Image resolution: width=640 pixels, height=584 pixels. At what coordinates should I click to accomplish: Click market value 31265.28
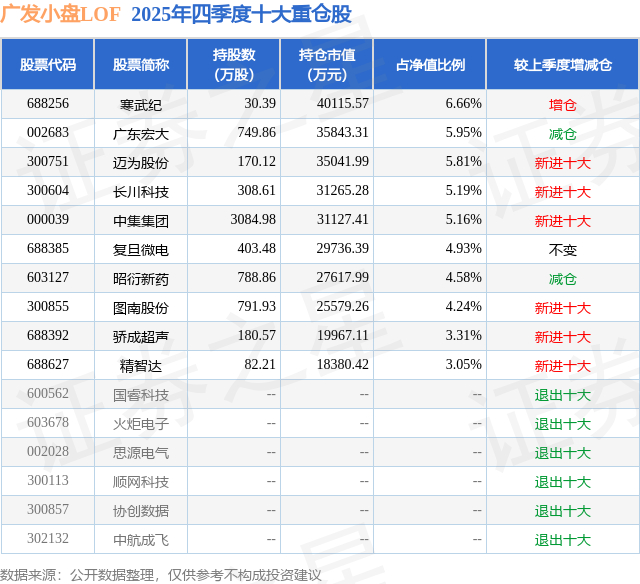pyautogui.click(x=342, y=191)
